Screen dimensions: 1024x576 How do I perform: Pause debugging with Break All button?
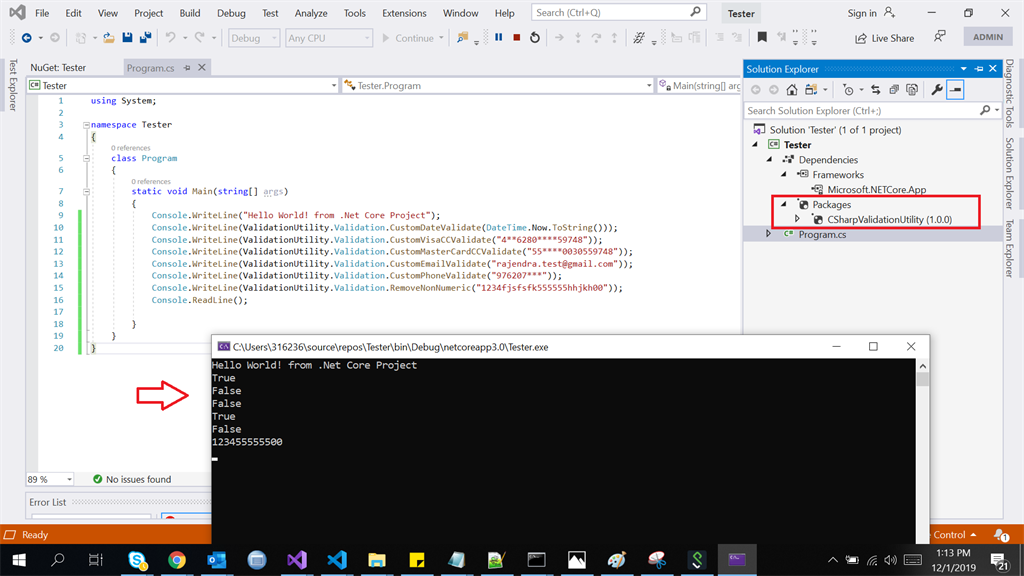[498, 38]
